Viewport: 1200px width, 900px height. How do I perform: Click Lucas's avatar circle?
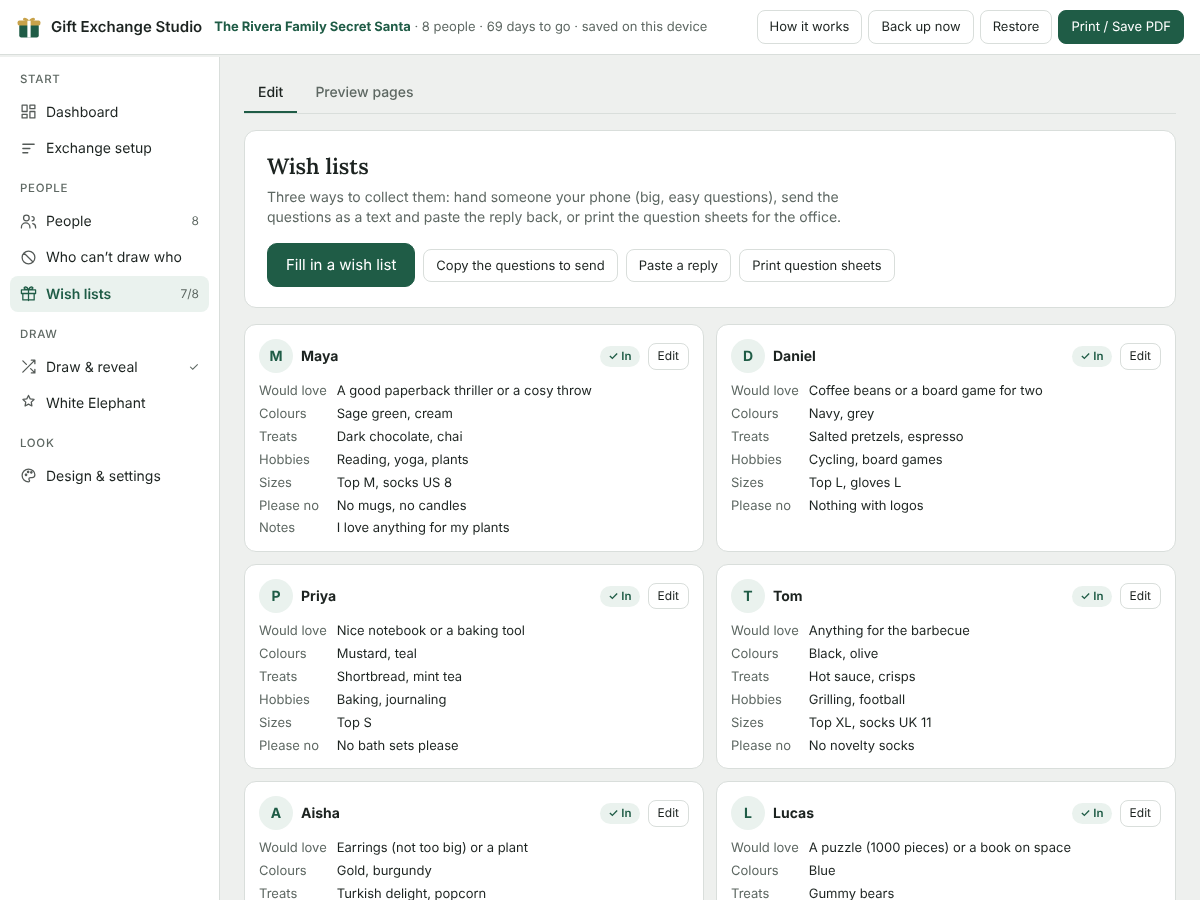(x=748, y=813)
